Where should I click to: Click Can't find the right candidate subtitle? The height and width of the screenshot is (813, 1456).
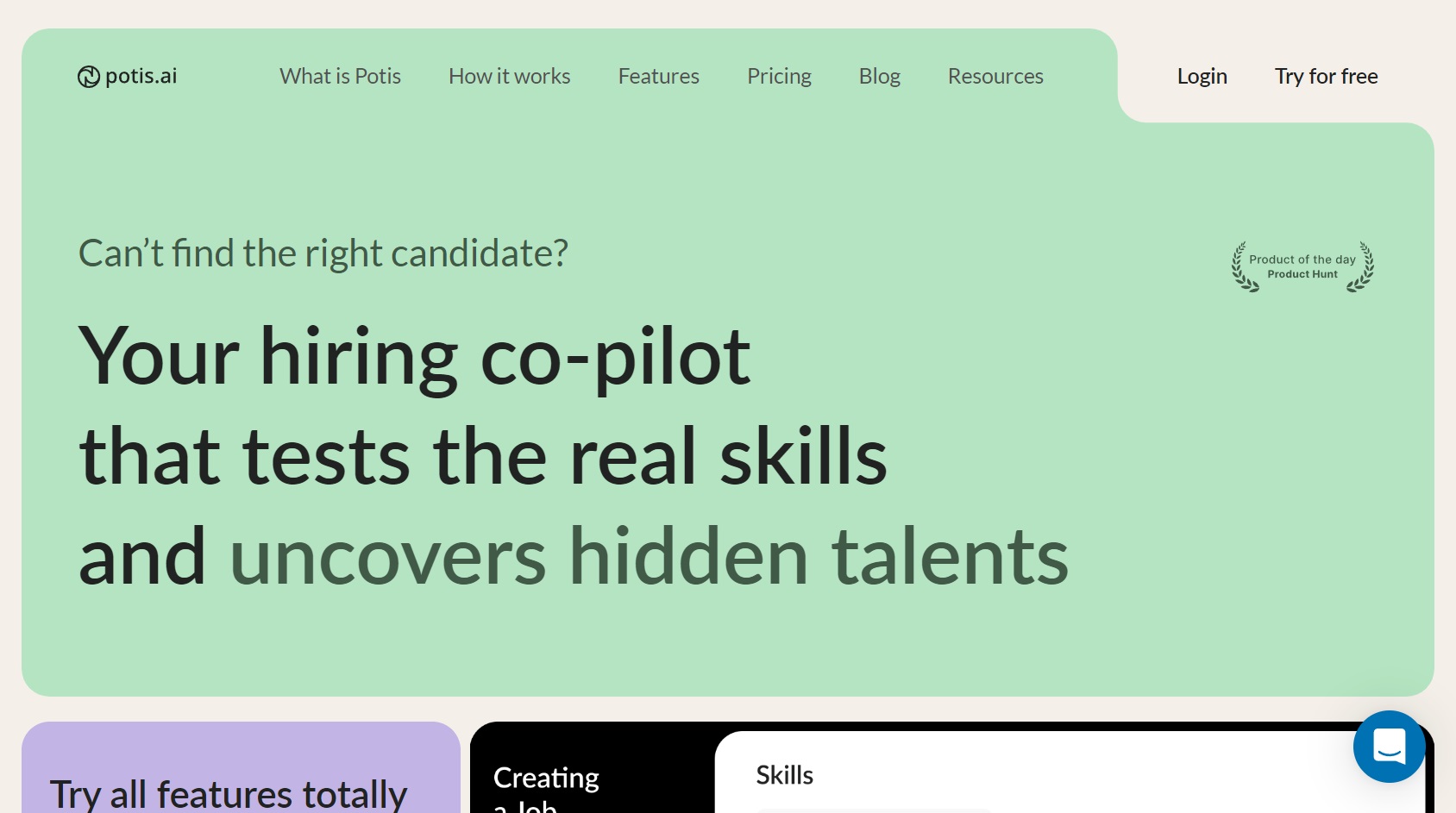point(323,253)
